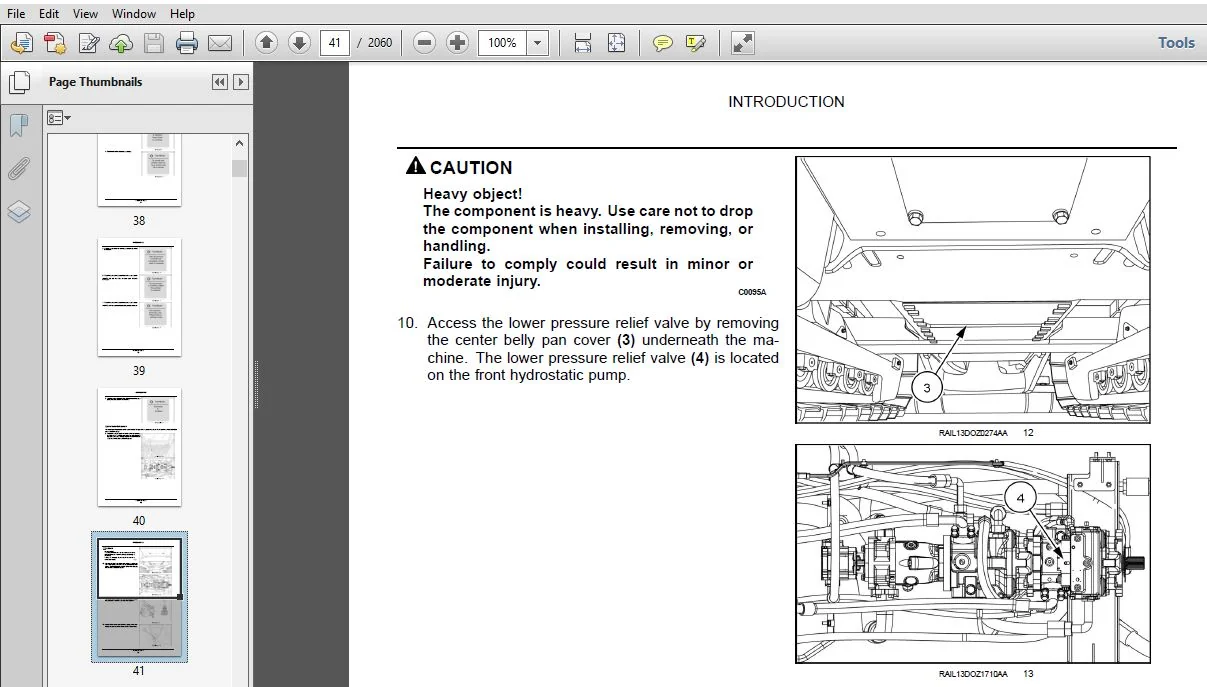Select page 40 thumbnail
1207x687 pixels.
coord(139,447)
